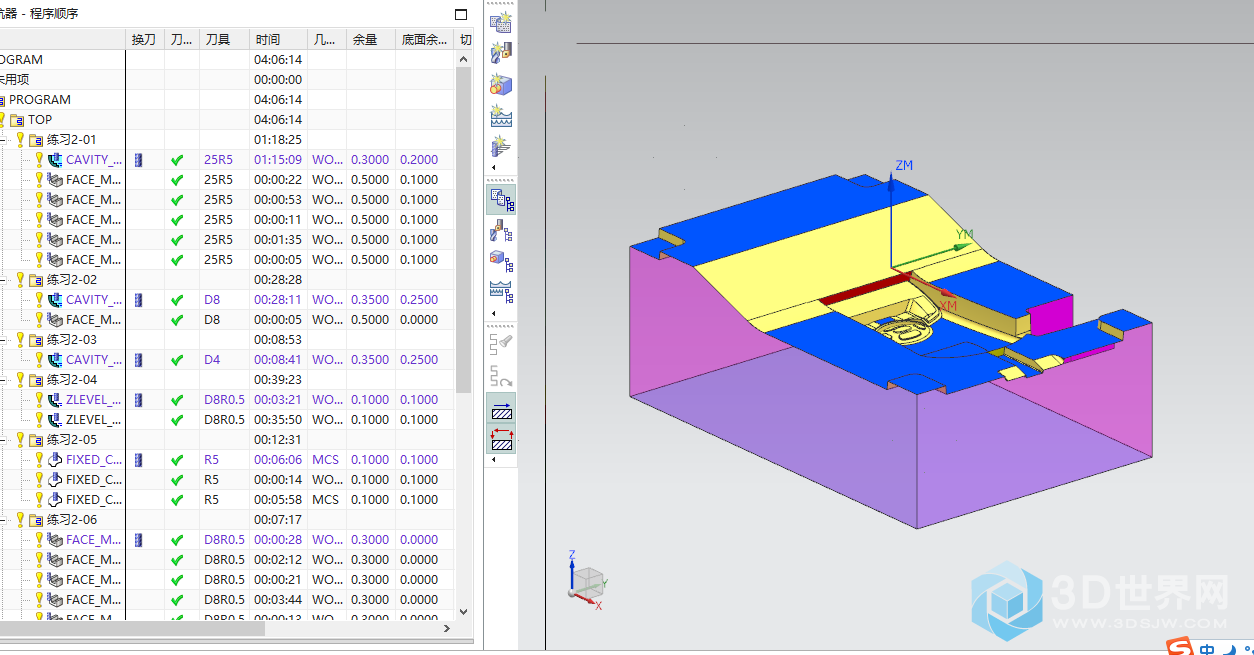Click the folder icon of 练习2-05
1254x655 pixels.
coord(36,439)
